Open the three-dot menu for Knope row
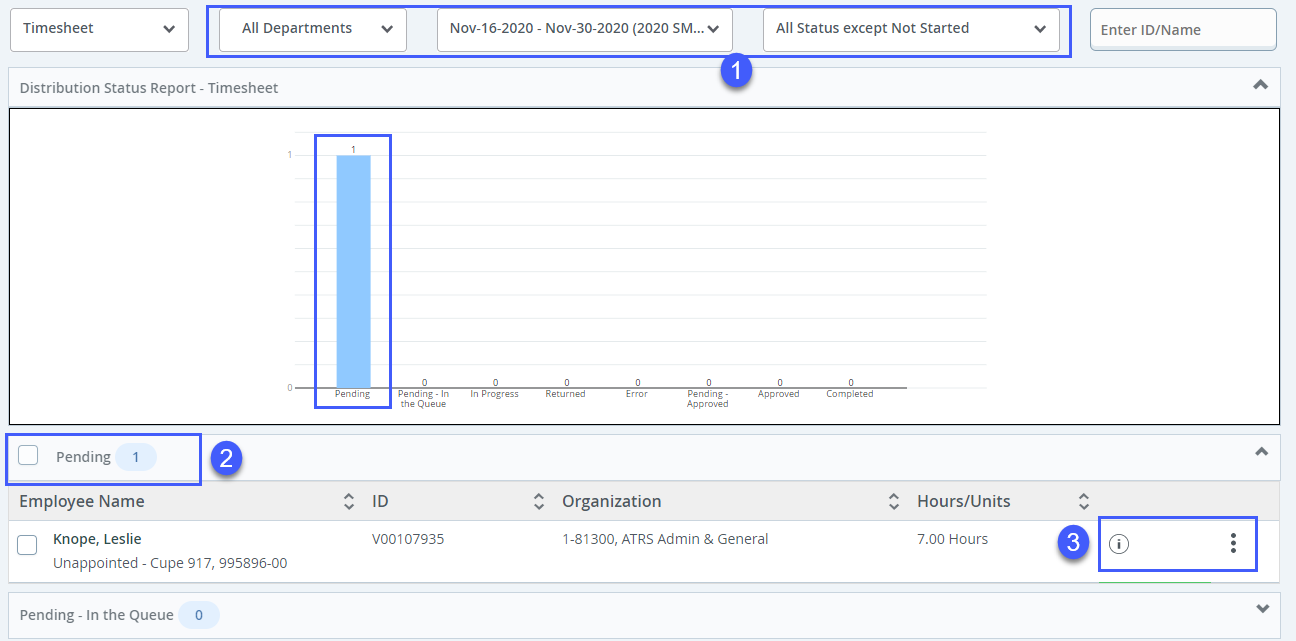Image resolution: width=1296 pixels, height=641 pixels. [1233, 543]
